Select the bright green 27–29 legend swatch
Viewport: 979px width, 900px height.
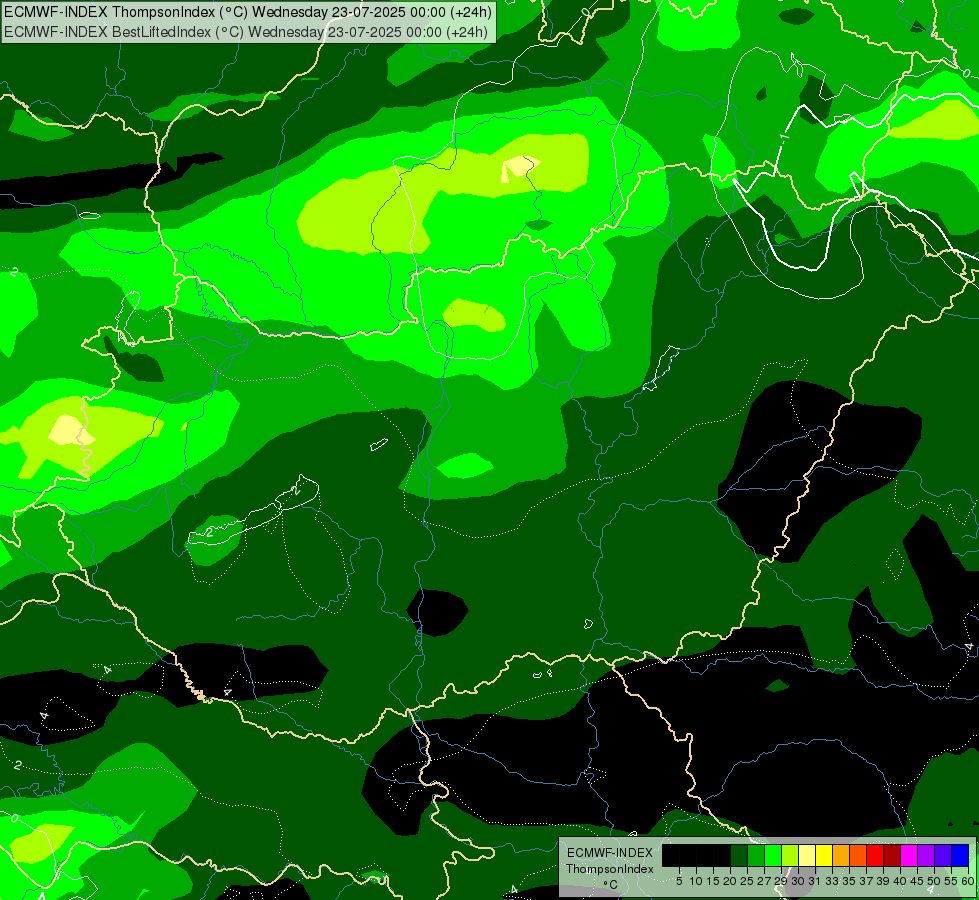click(x=774, y=855)
